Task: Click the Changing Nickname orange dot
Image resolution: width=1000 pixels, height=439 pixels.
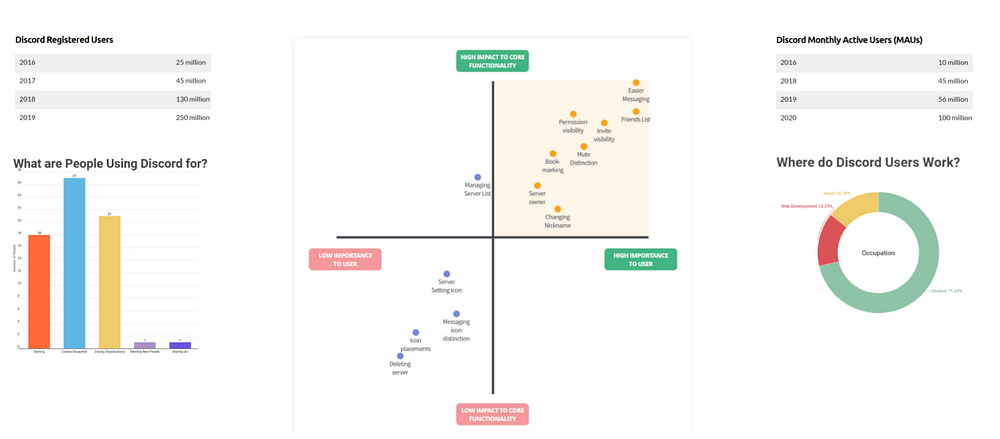Action: click(557, 209)
